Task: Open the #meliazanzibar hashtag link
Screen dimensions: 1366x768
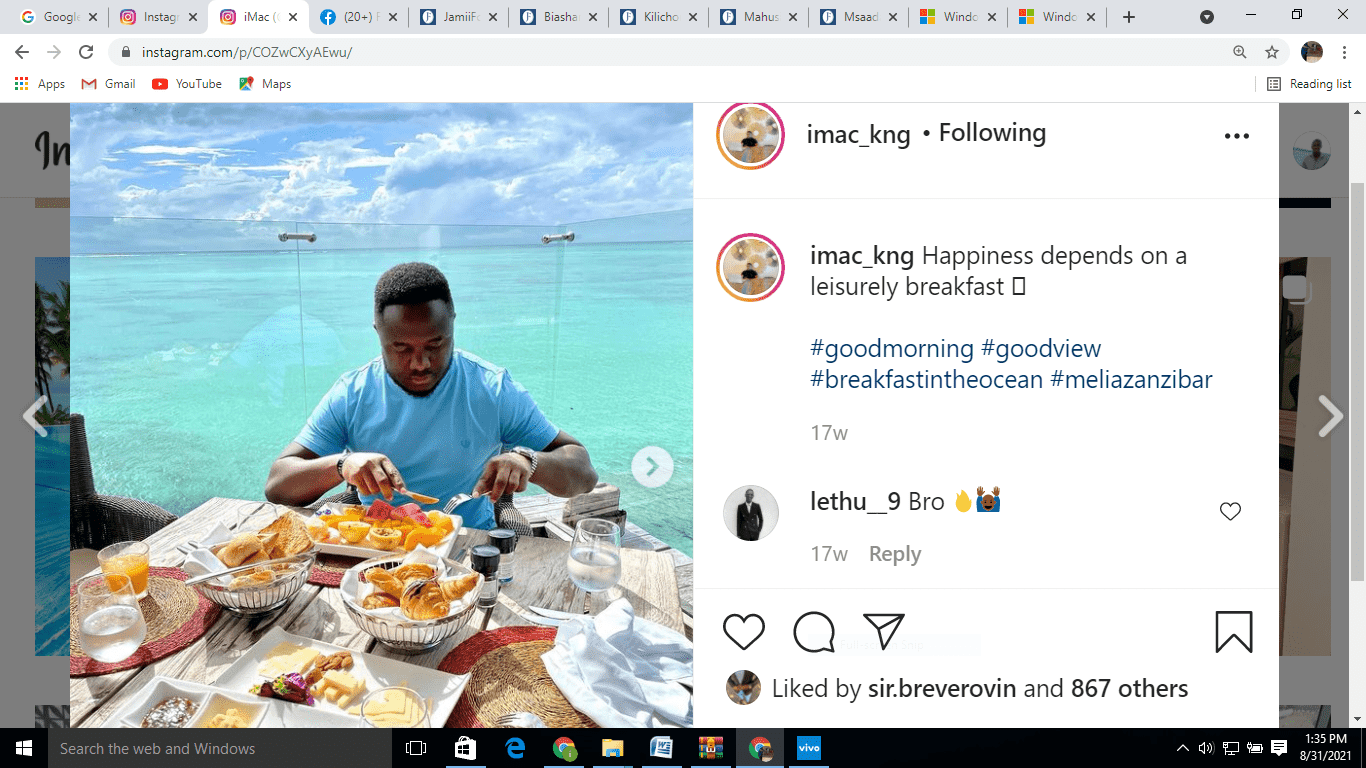Action: tap(1131, 380)
